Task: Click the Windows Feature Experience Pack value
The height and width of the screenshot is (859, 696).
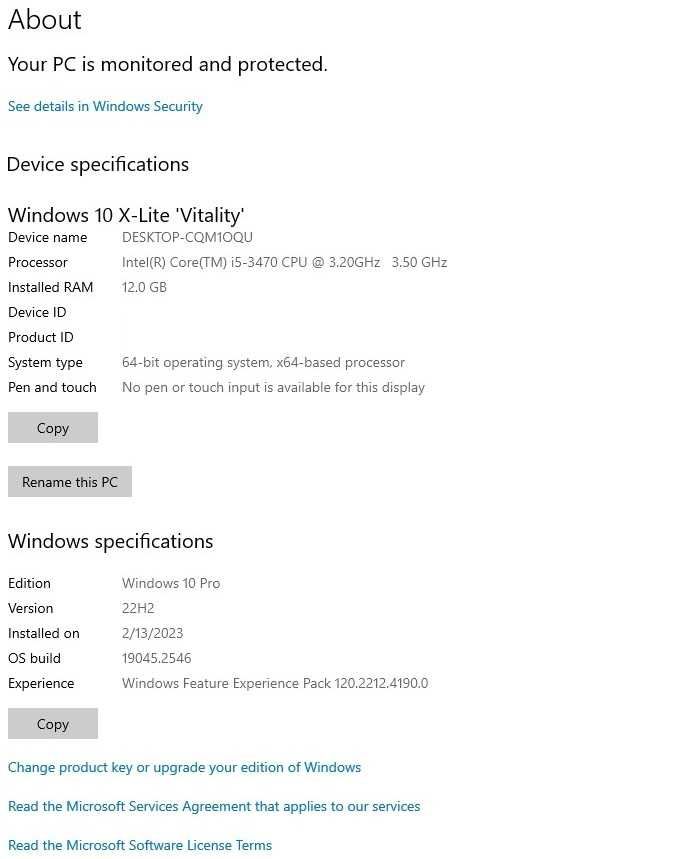Action: (x=275, y=684)
